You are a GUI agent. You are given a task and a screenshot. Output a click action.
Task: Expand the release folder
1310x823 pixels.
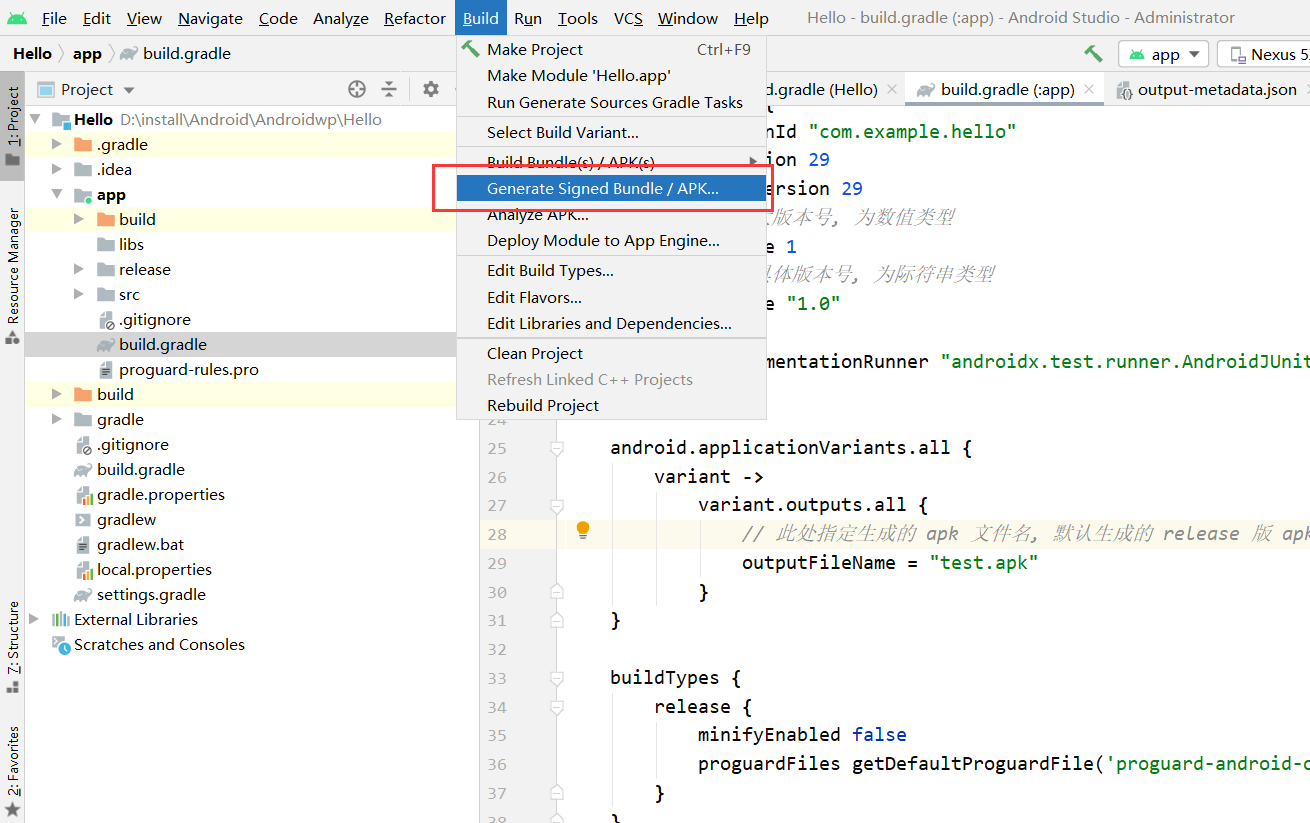(x=79, y=269)
